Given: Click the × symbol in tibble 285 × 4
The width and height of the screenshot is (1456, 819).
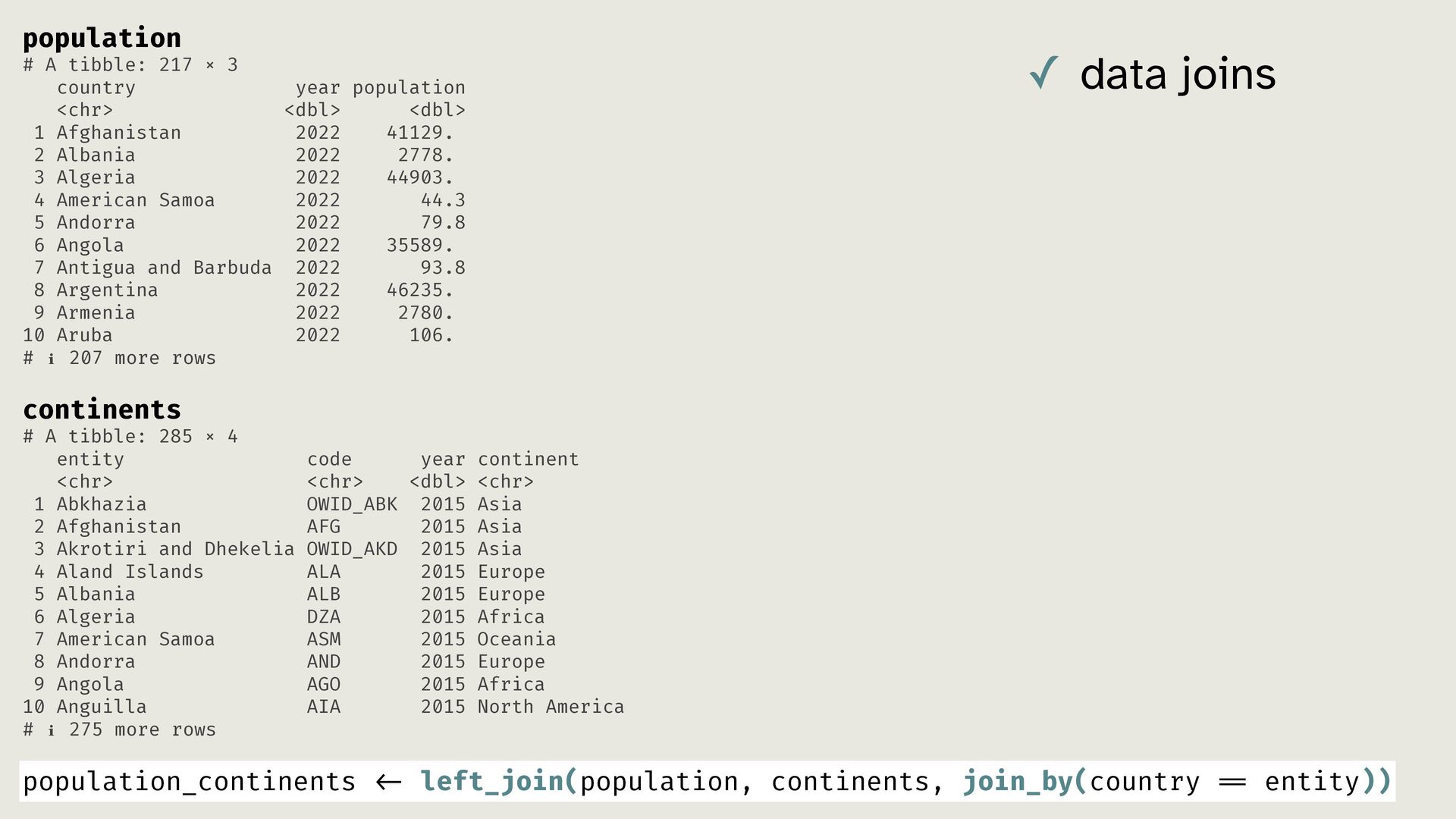Looking at the screenshot, I should [210, 437].
